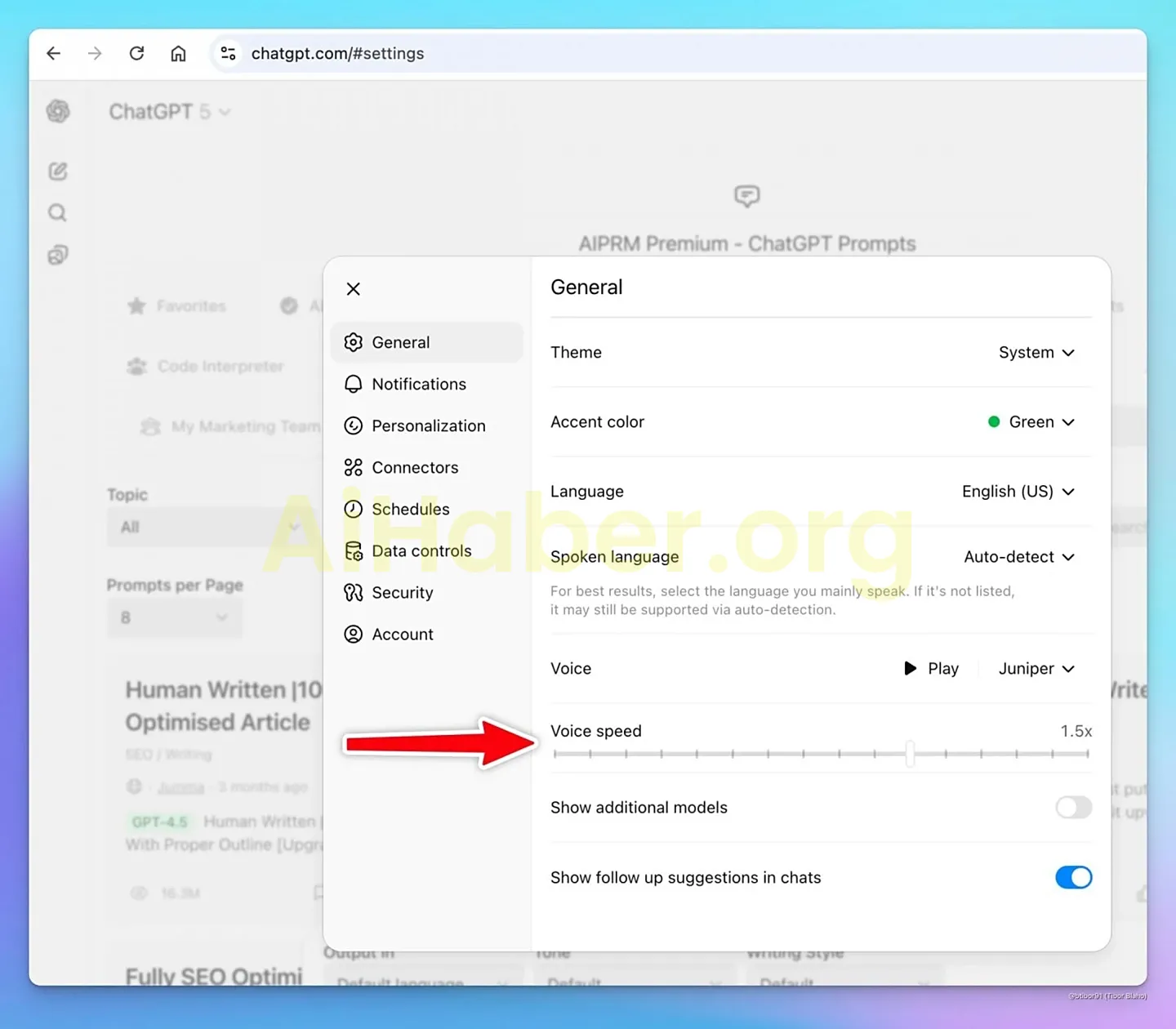
Task: Open the Schedules settings section
Action: pos(411,509)
